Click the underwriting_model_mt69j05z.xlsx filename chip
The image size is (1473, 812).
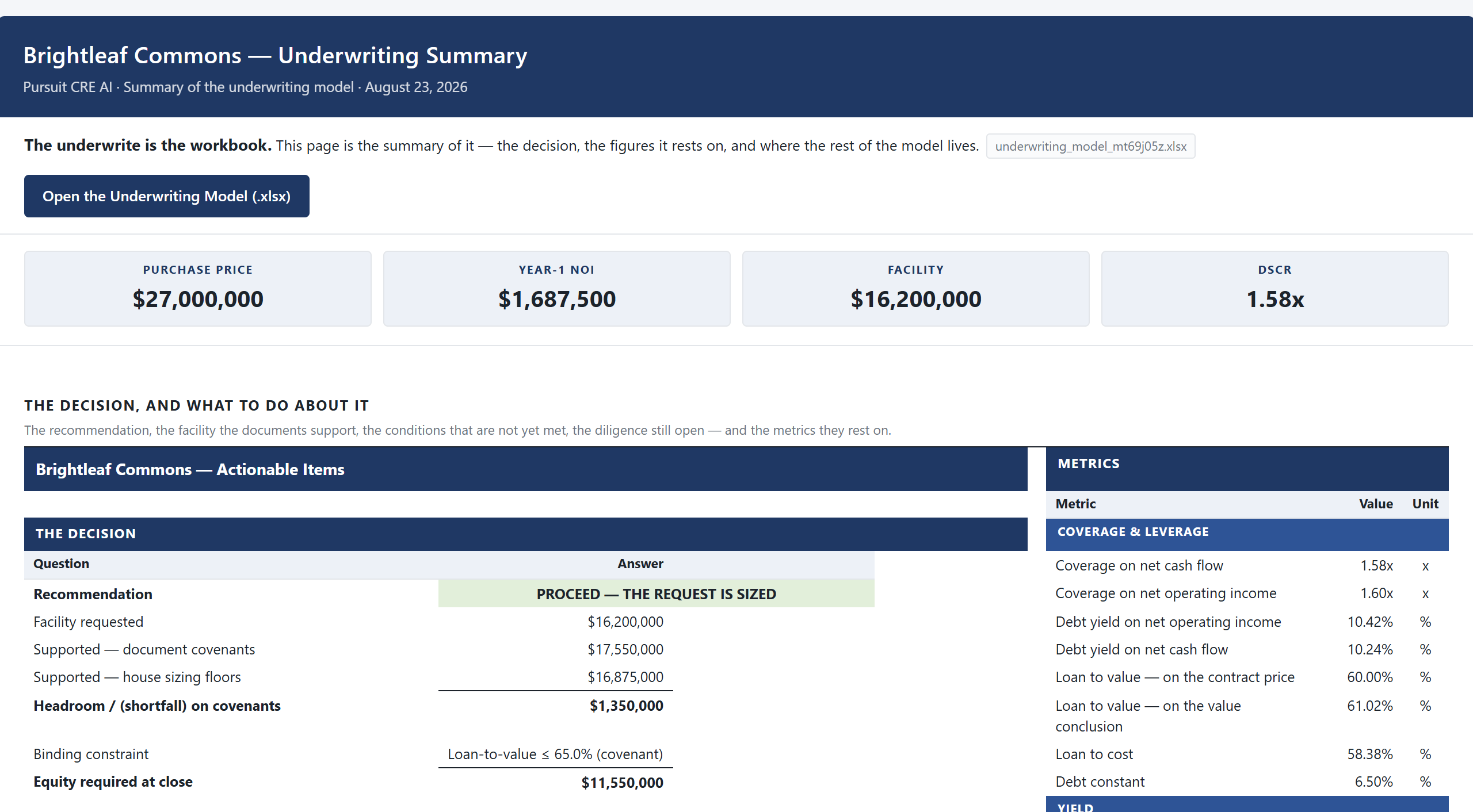point(1090,146)
